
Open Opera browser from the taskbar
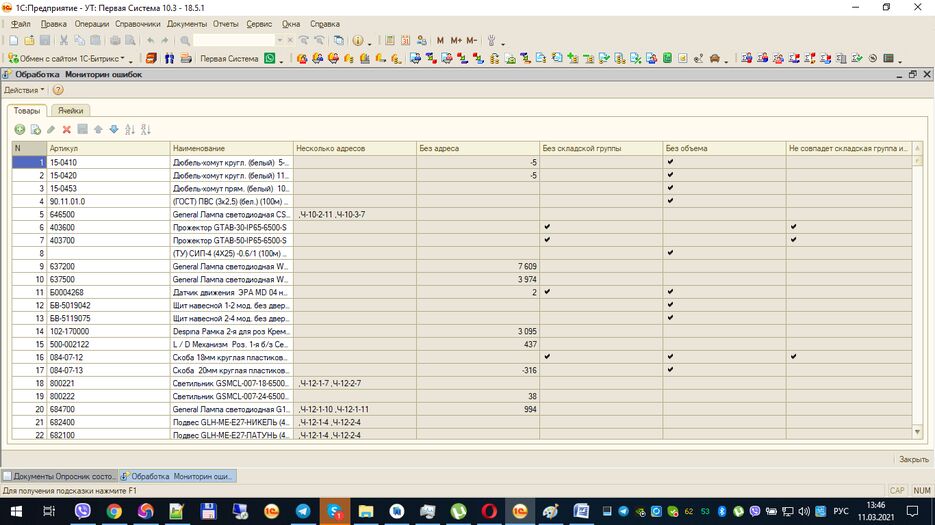click(489, 511)
